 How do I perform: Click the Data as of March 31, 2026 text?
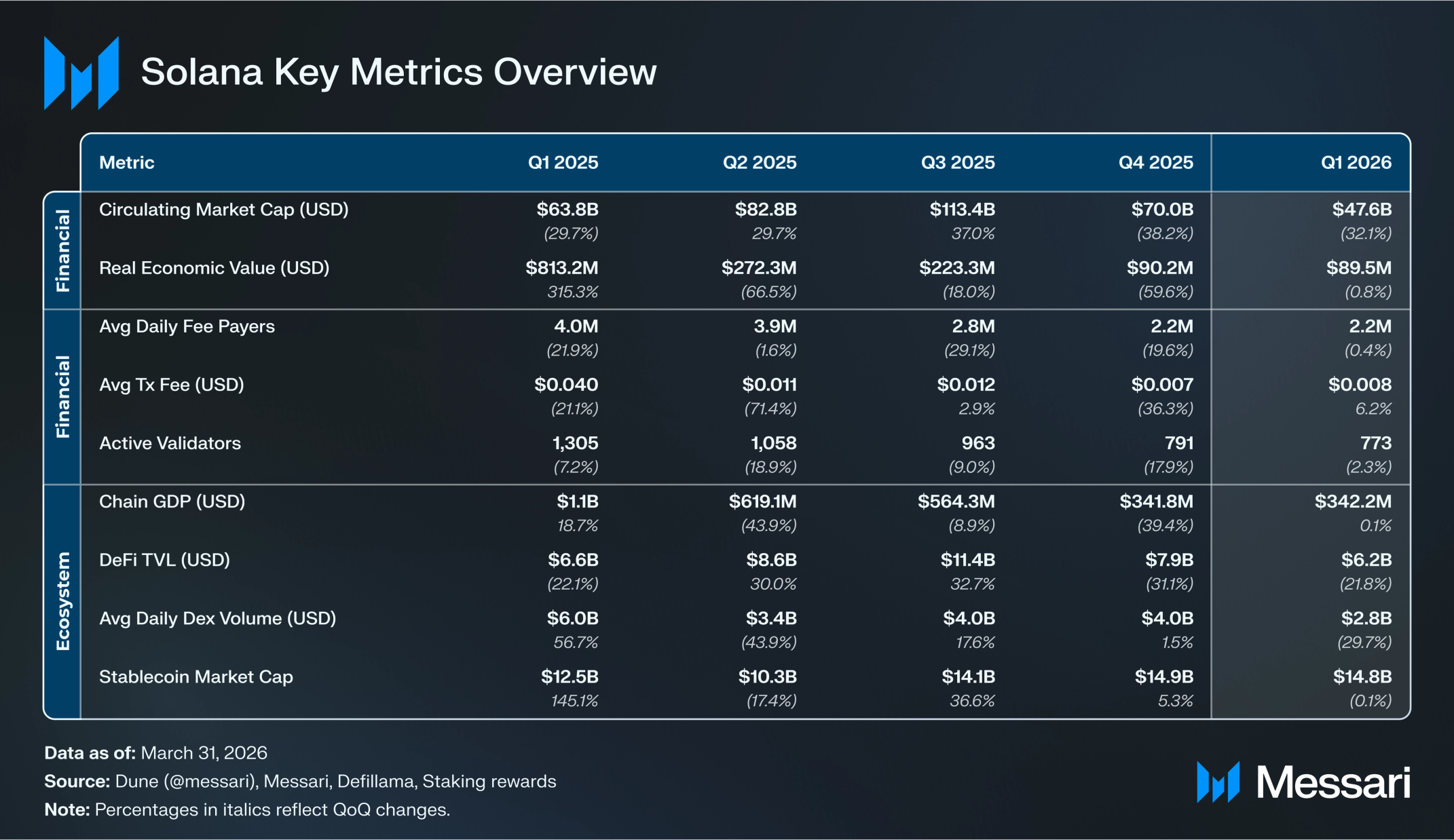click(156, 752)
